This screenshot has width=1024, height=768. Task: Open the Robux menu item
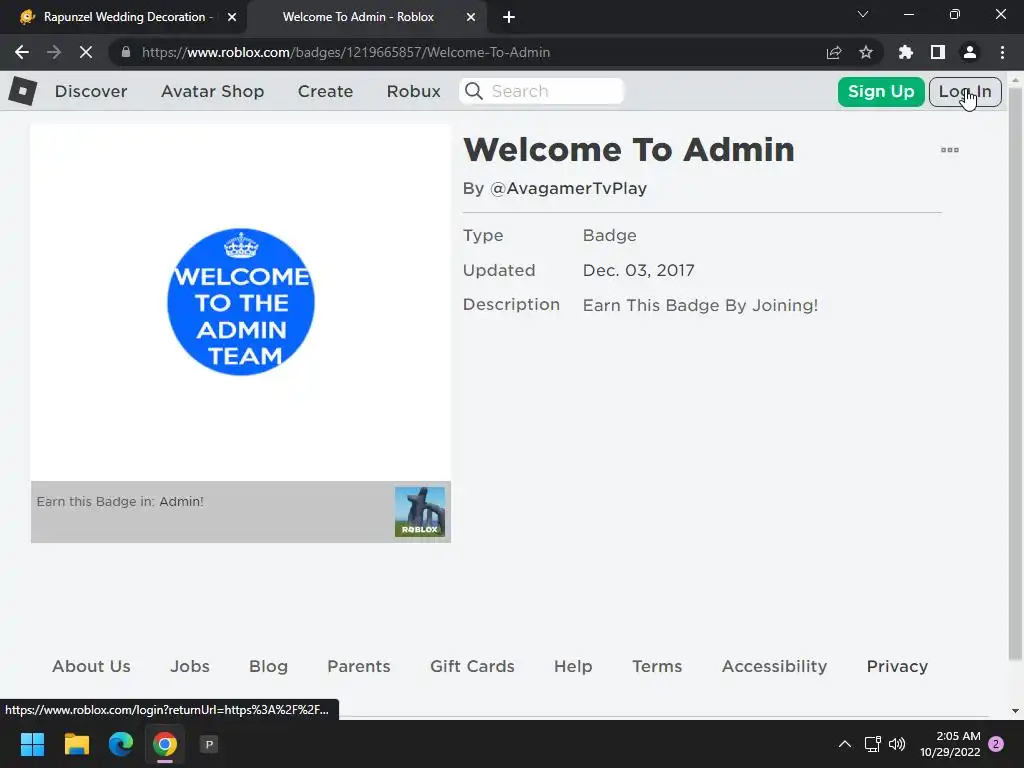[x=413, y=91]
